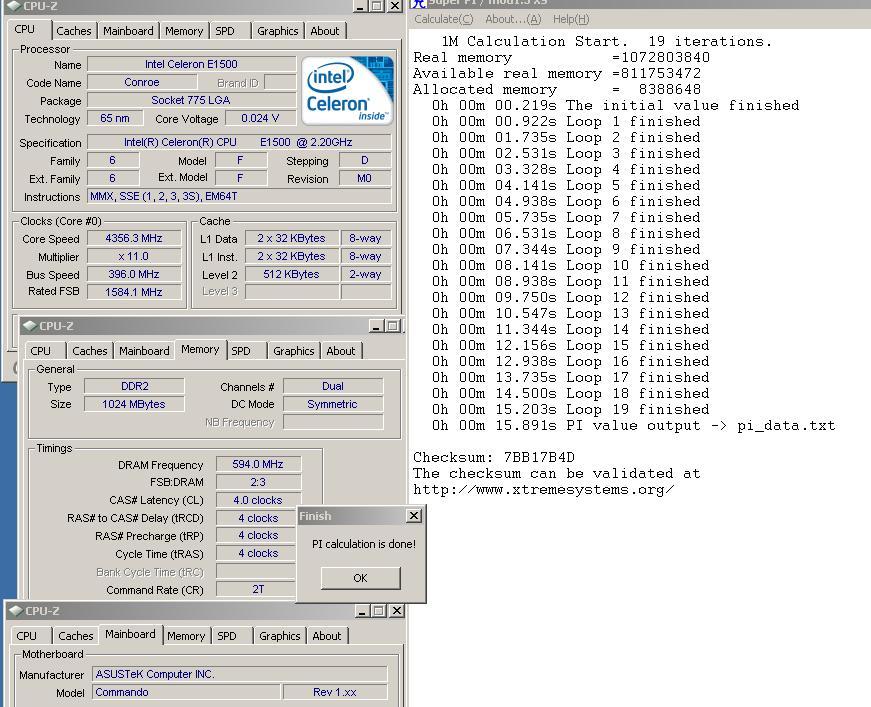Click the Code Name field Conroe
Screen dimensions: 871x707
point(142,82)
